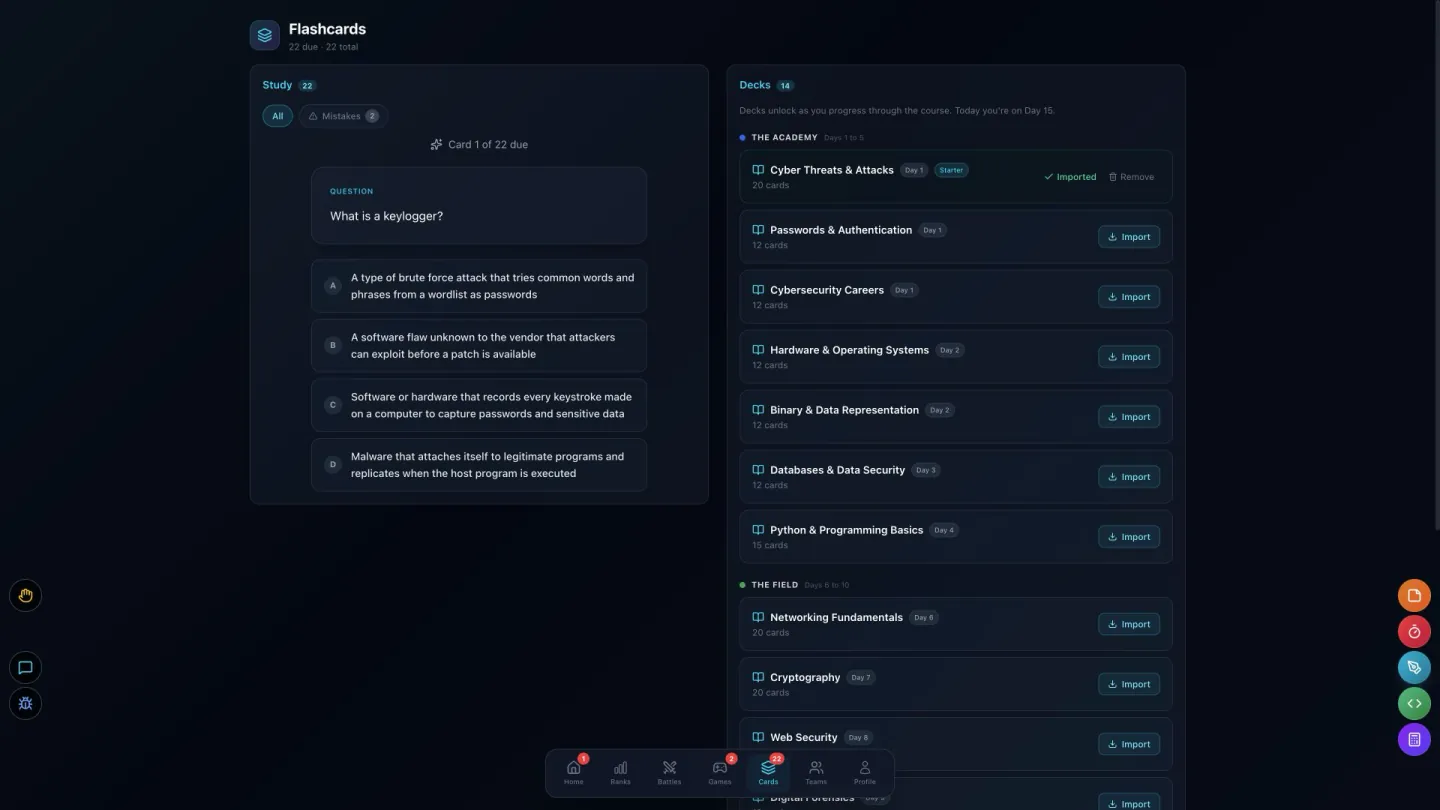Click the book icon beside Web Security
Screen dimensions: 1440x810
point(758,737)
